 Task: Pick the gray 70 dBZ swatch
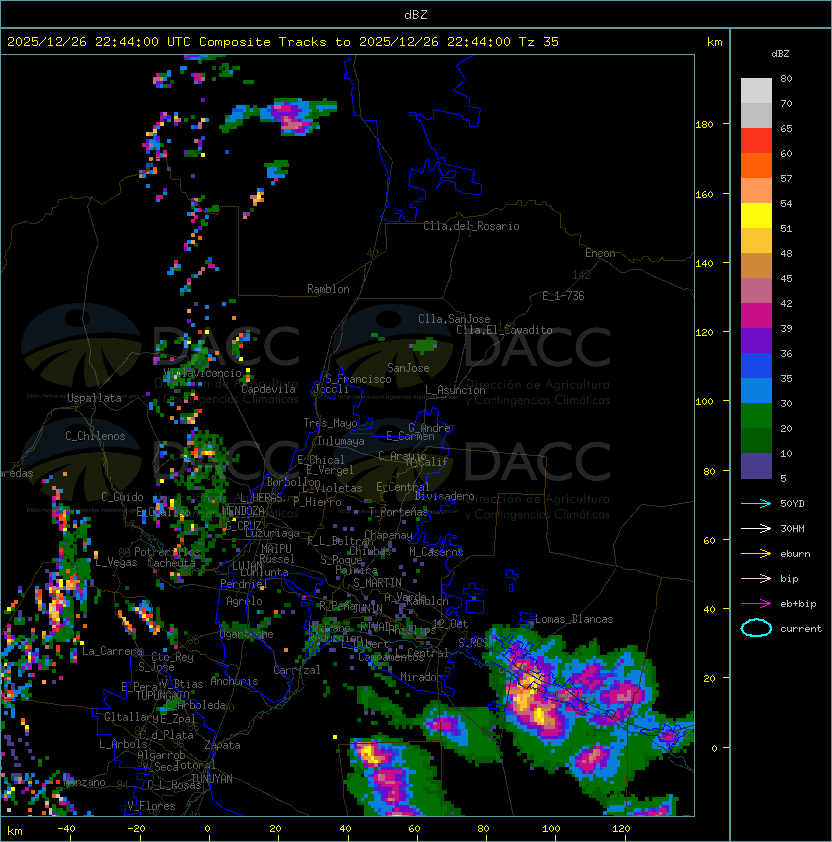[756, 115]
